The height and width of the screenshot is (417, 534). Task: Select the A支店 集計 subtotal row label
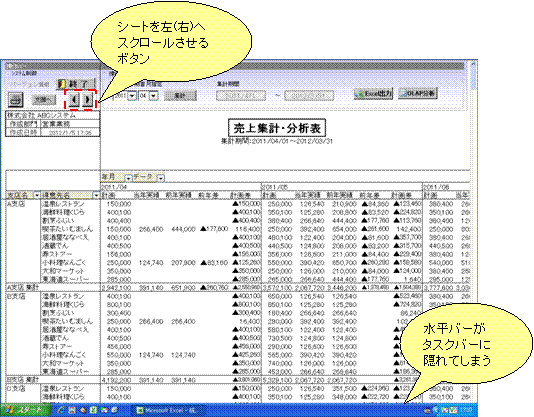tap(23, 288)
